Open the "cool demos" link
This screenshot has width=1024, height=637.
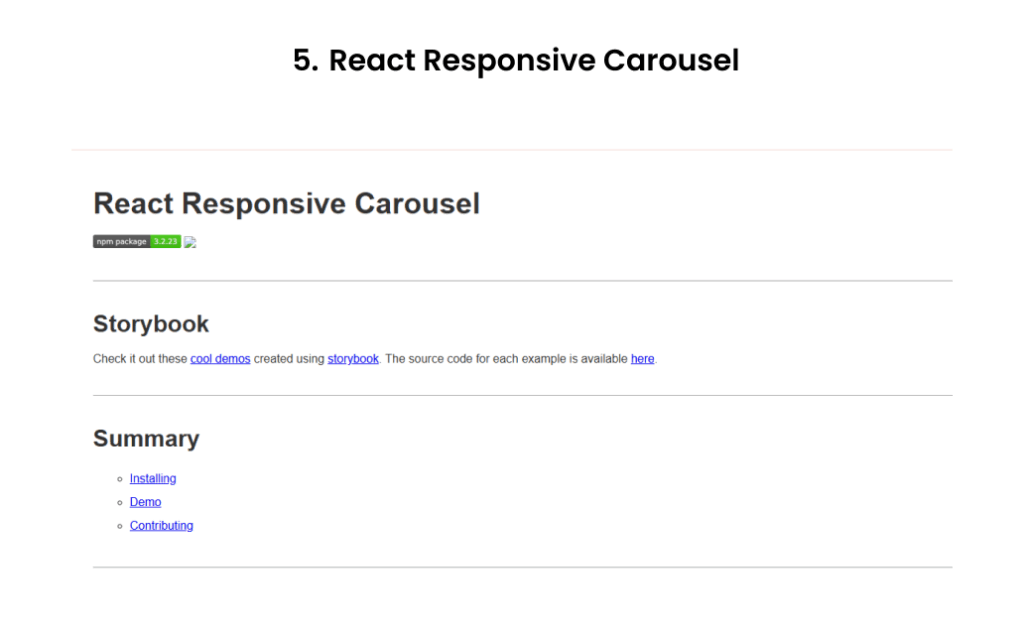(x=220, y=359)
